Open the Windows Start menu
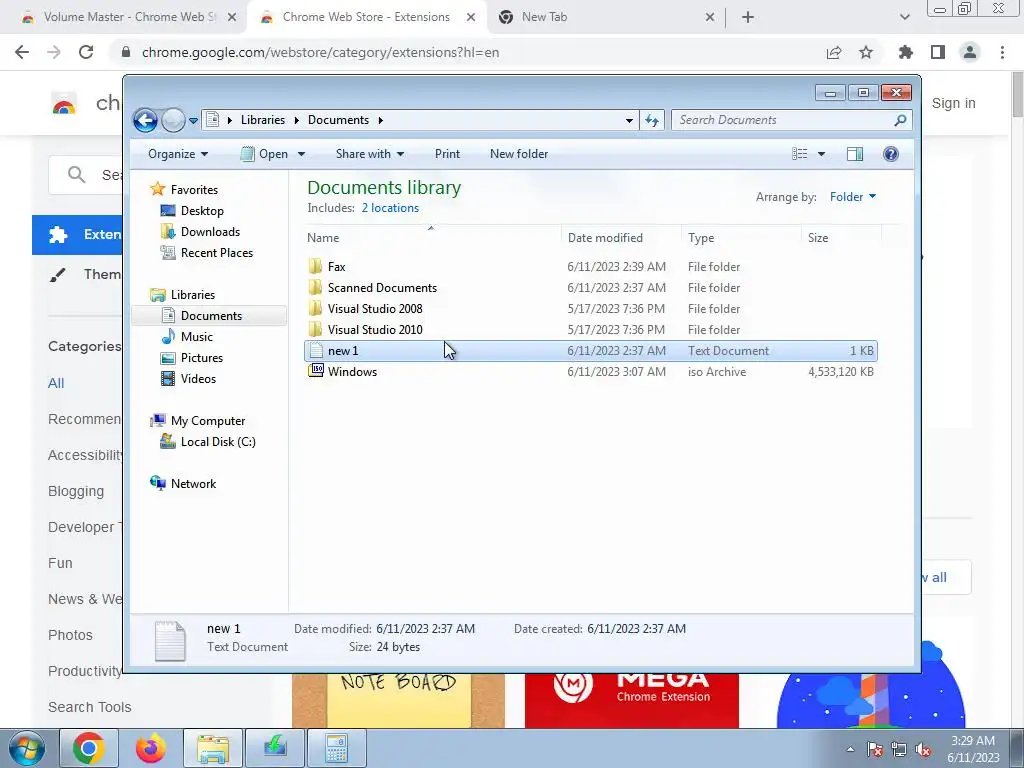Image resolution: width=1024 pixels, height=768 pixels. pyautogui.click(x=27, y=748)
